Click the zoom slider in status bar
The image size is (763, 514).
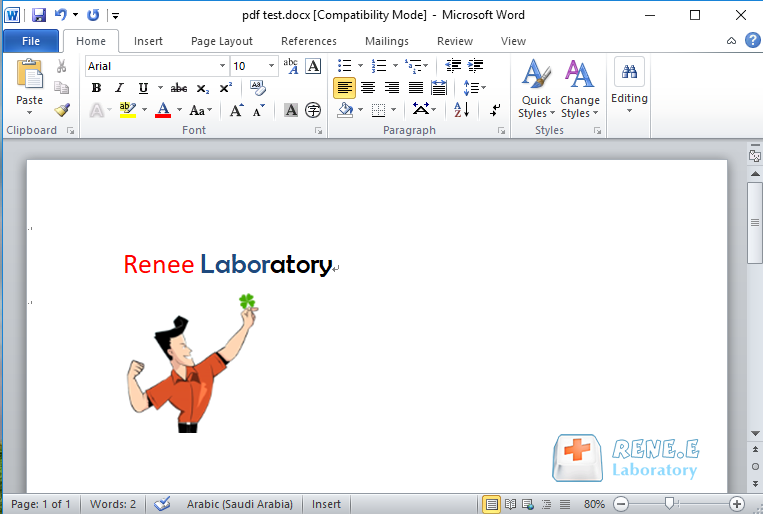point(669,504)
